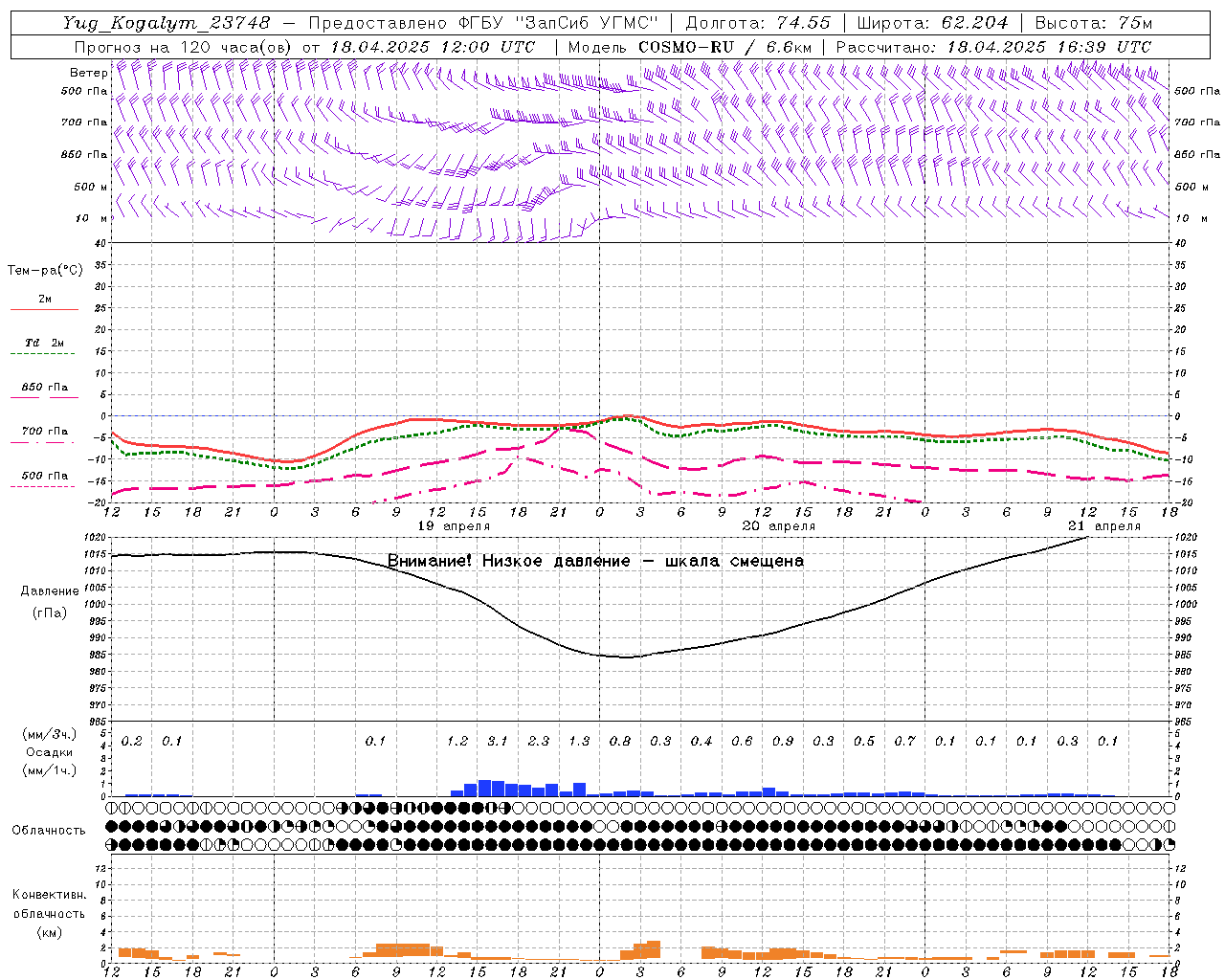Click the latitude value Широта: 62.204
Screen dimensions: 1225x980
pos(932,23)
